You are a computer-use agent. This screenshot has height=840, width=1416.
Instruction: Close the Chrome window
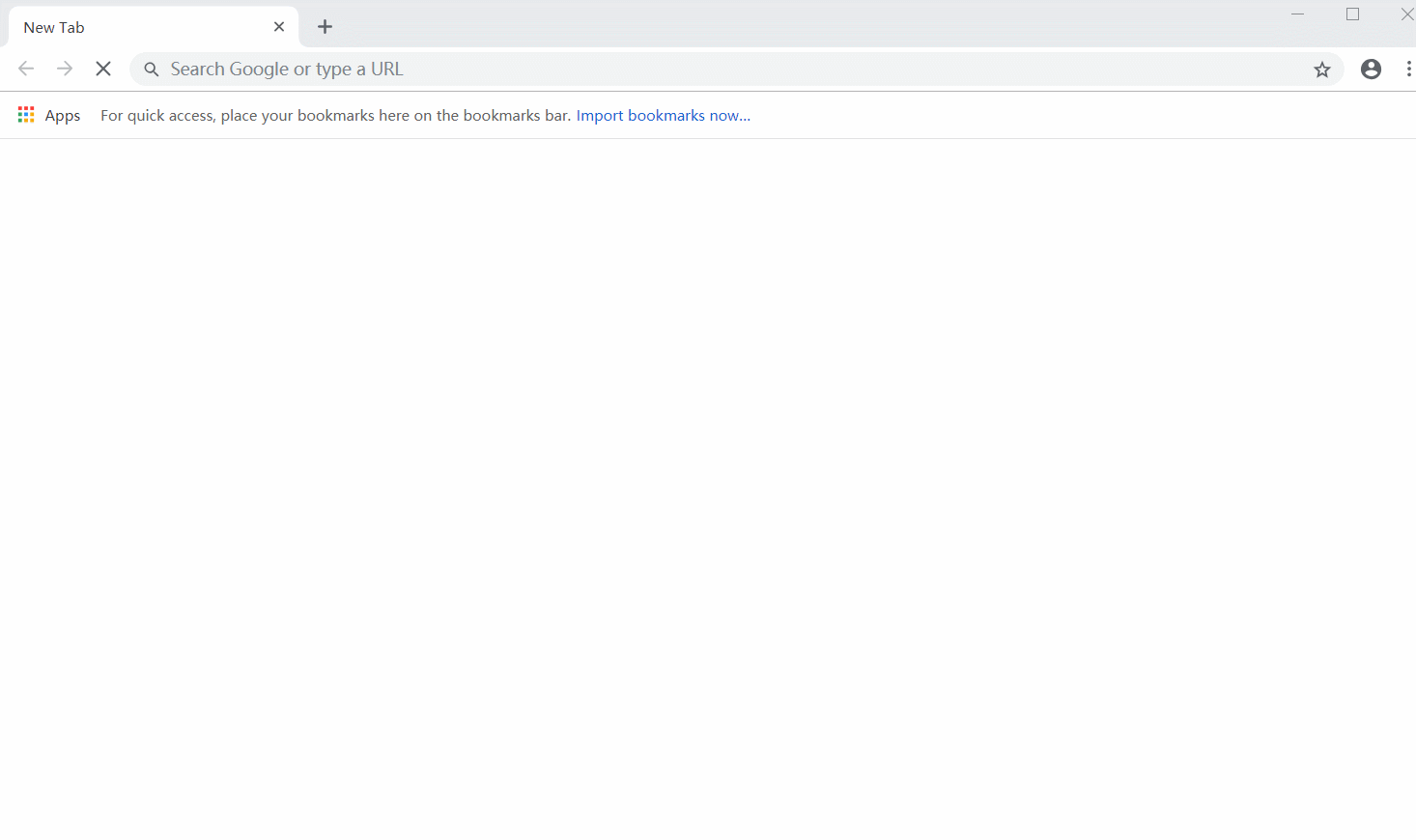[1407, 14]
